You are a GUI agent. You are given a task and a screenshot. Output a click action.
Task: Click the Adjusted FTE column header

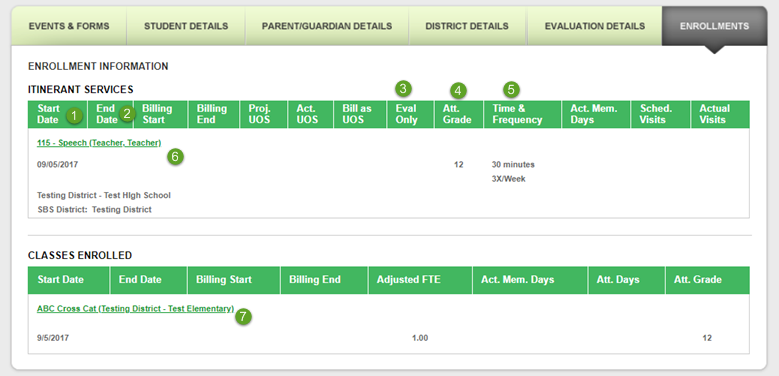(420, 280)
